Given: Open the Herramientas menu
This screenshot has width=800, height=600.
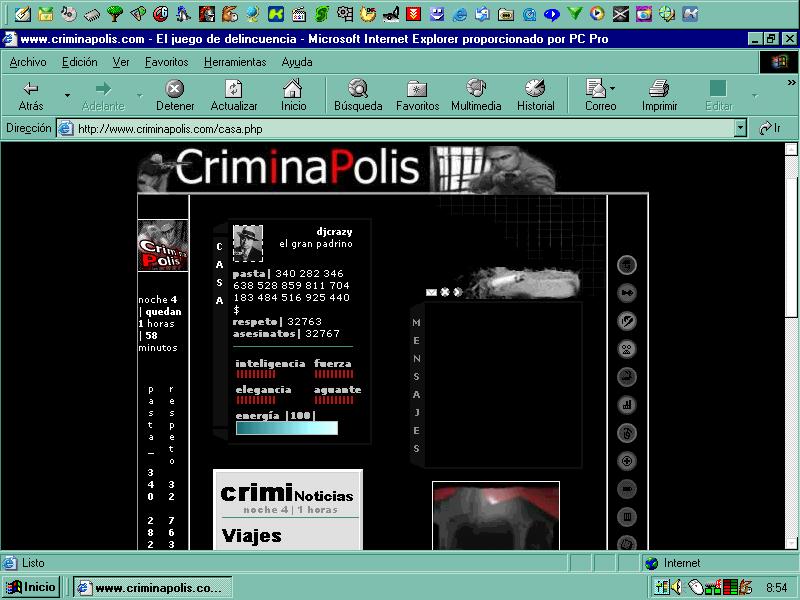Looking at the screenshot, I should (x=235, y=62).
